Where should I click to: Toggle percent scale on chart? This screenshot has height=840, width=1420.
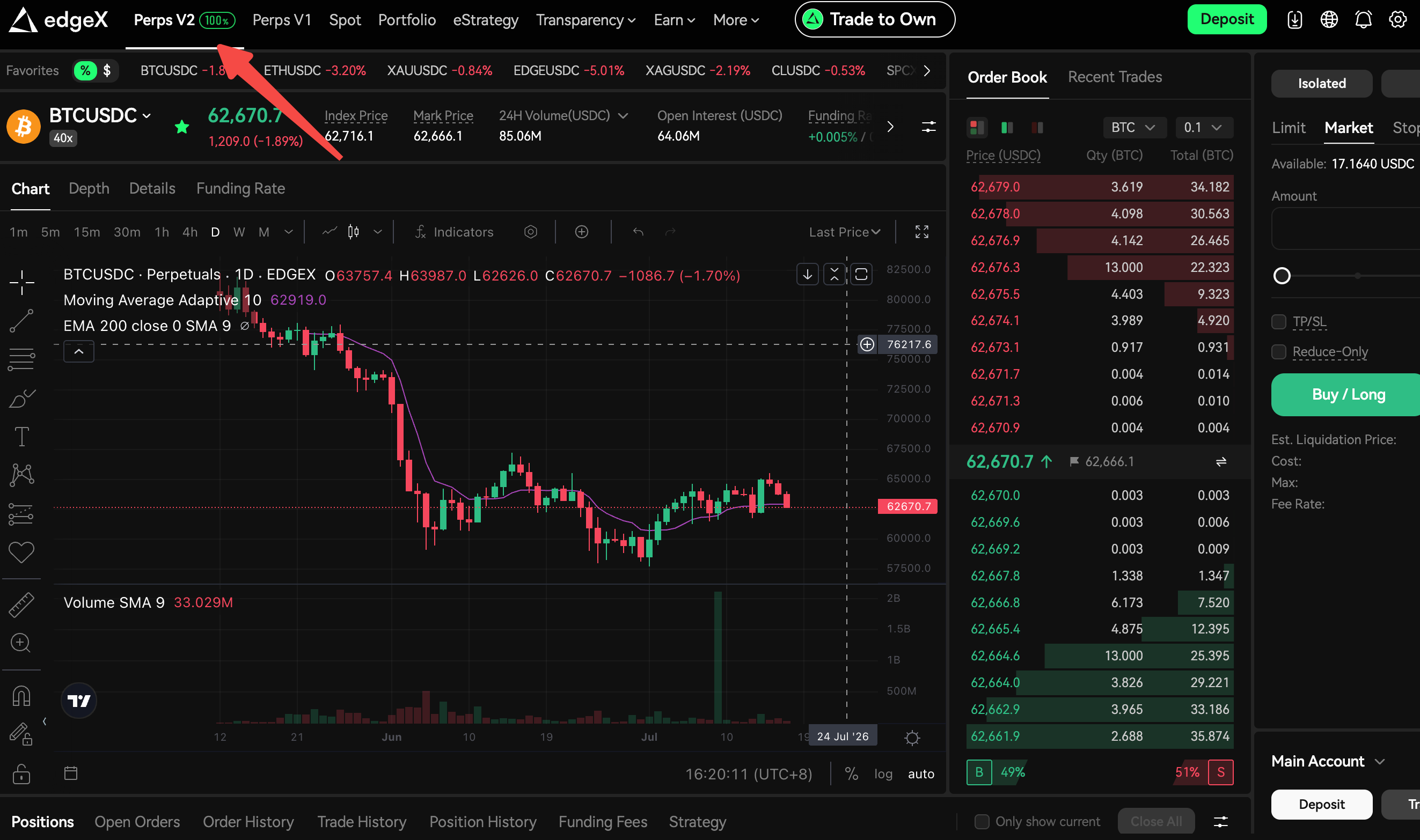click(x=851, y=774)
